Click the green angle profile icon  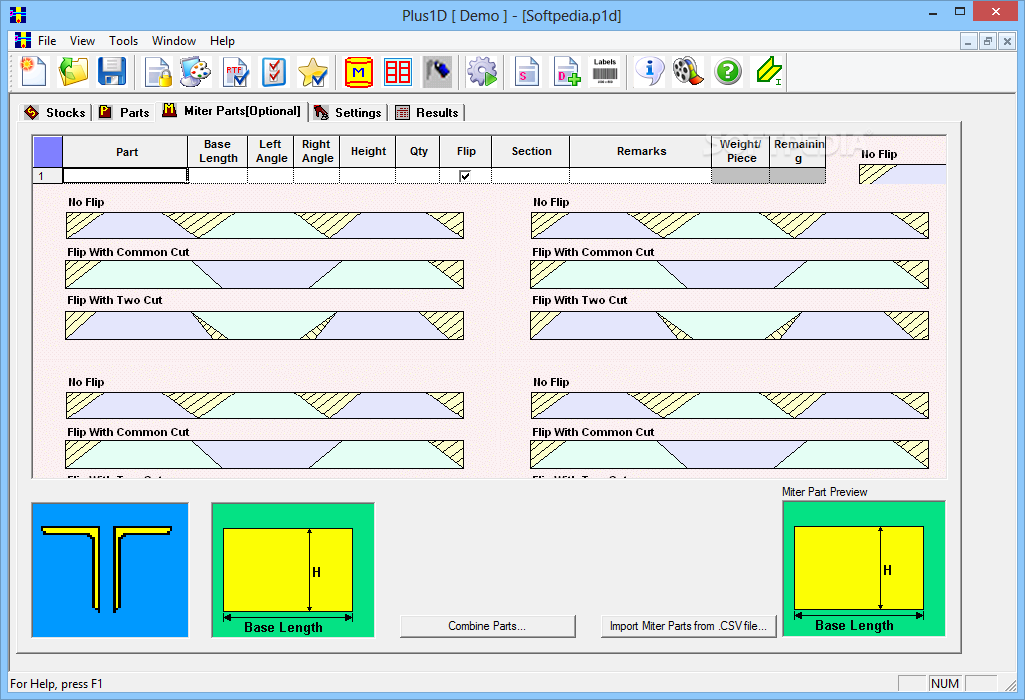pos(768,71)
